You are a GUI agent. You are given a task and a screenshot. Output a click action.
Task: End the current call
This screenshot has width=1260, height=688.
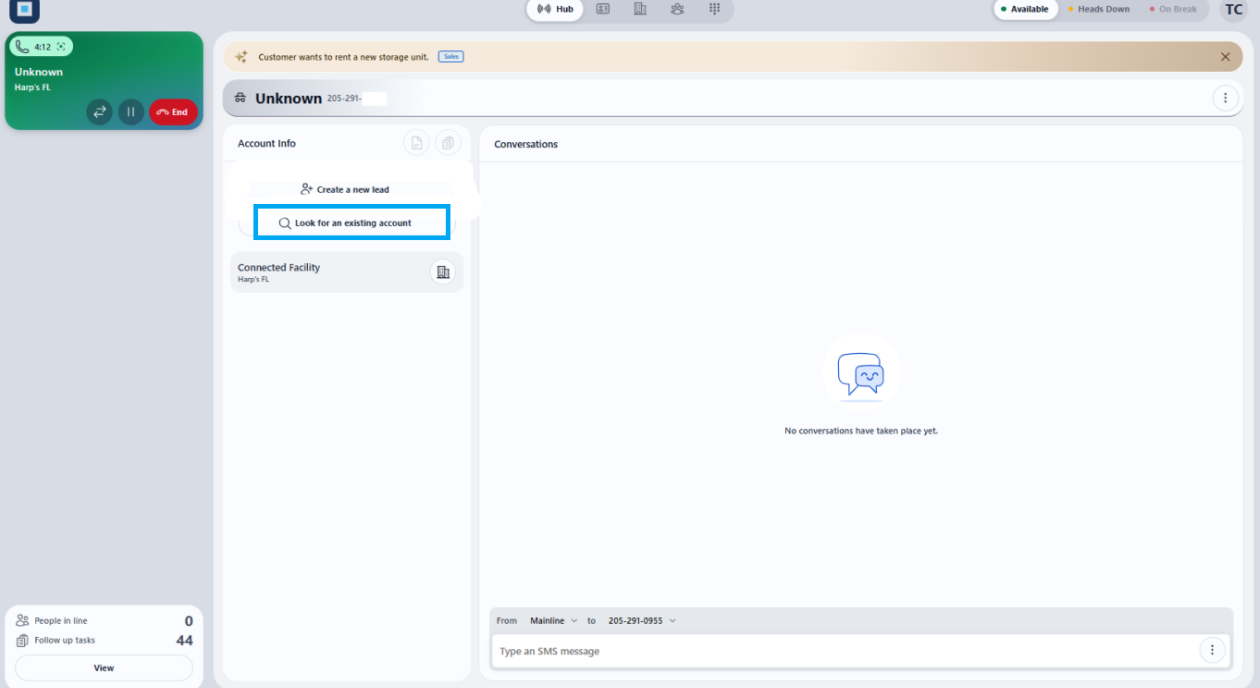tap(173, 112)
